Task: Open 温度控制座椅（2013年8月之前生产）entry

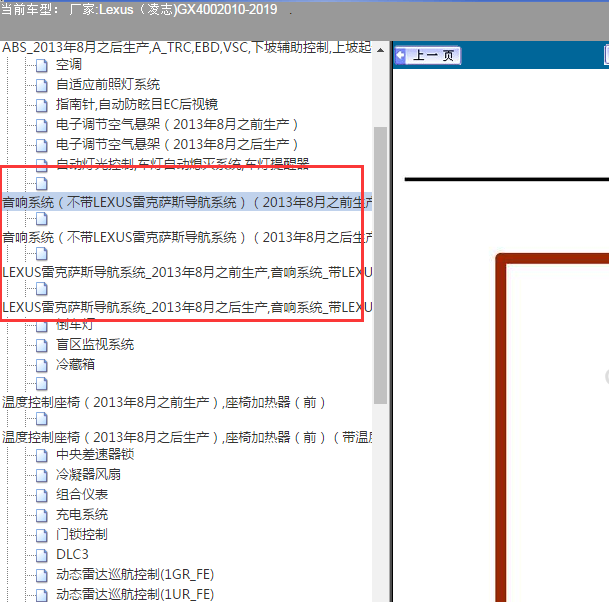Action: [164, 402]
